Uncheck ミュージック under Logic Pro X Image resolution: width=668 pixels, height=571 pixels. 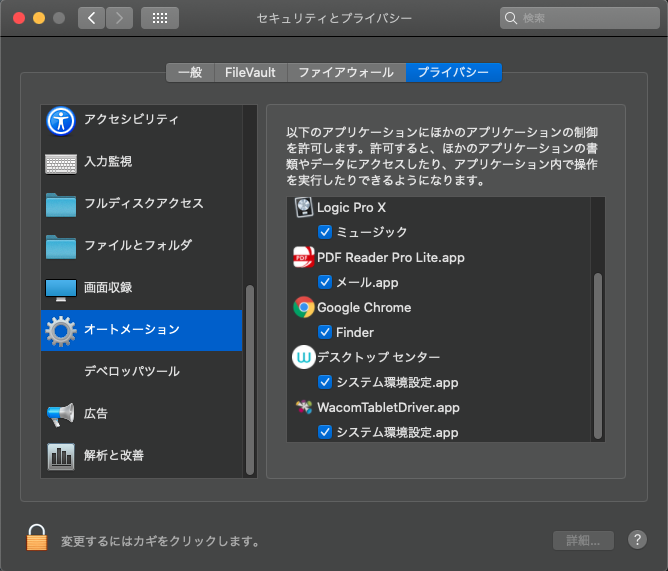(325, 232)
